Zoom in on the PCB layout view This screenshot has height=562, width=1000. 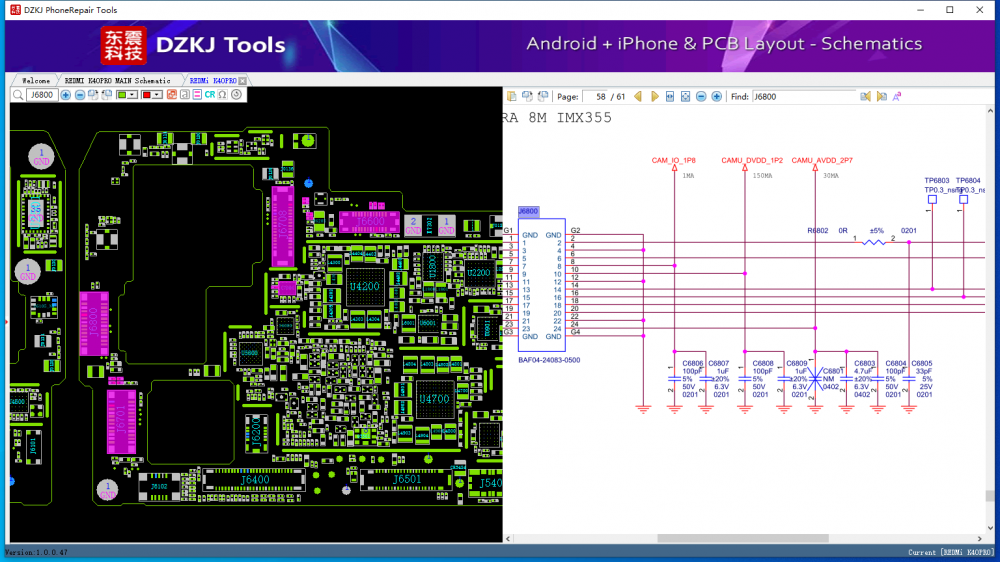click(x=66, y=95)
